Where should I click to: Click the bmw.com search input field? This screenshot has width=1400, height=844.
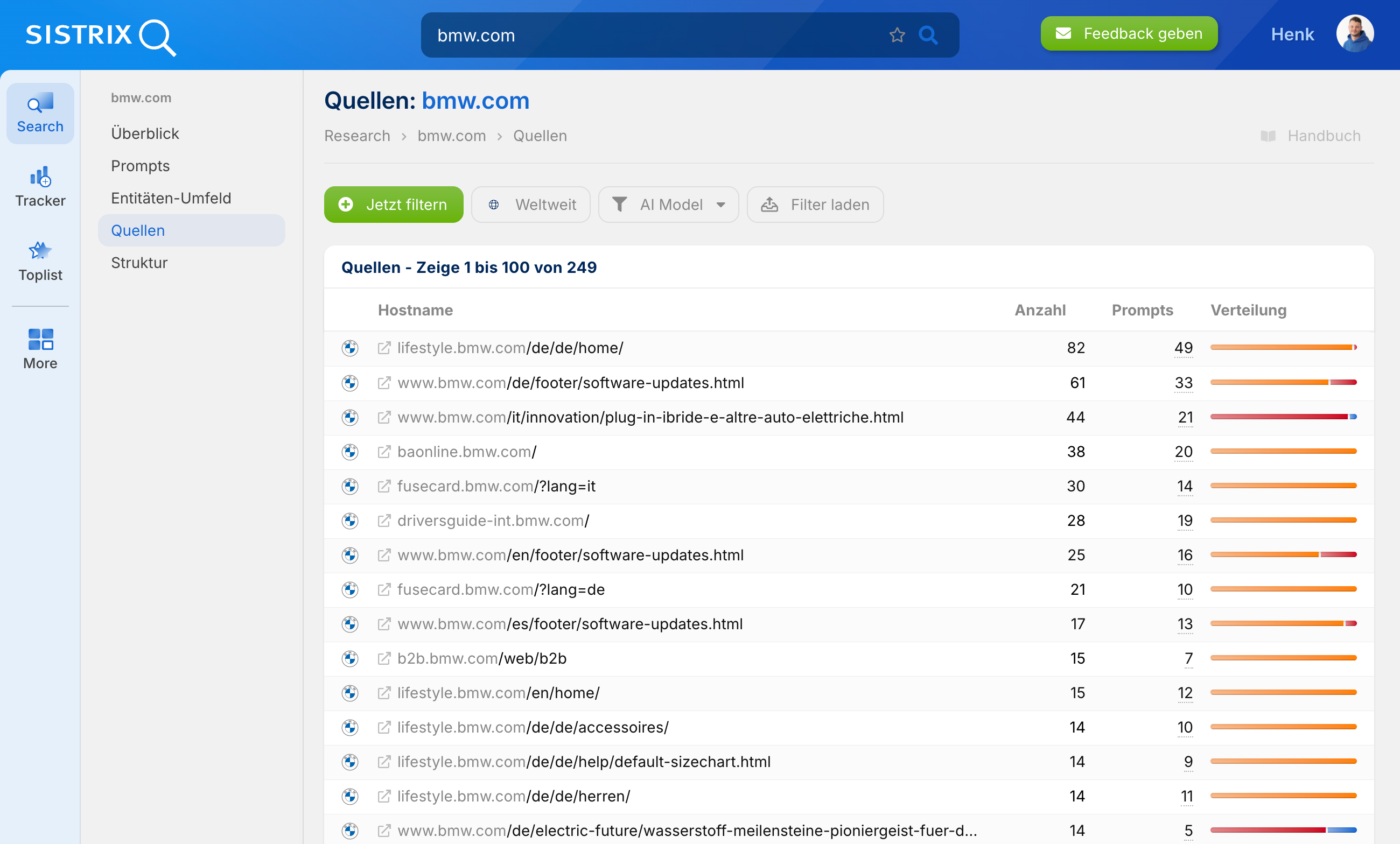(x=653, y=35)
